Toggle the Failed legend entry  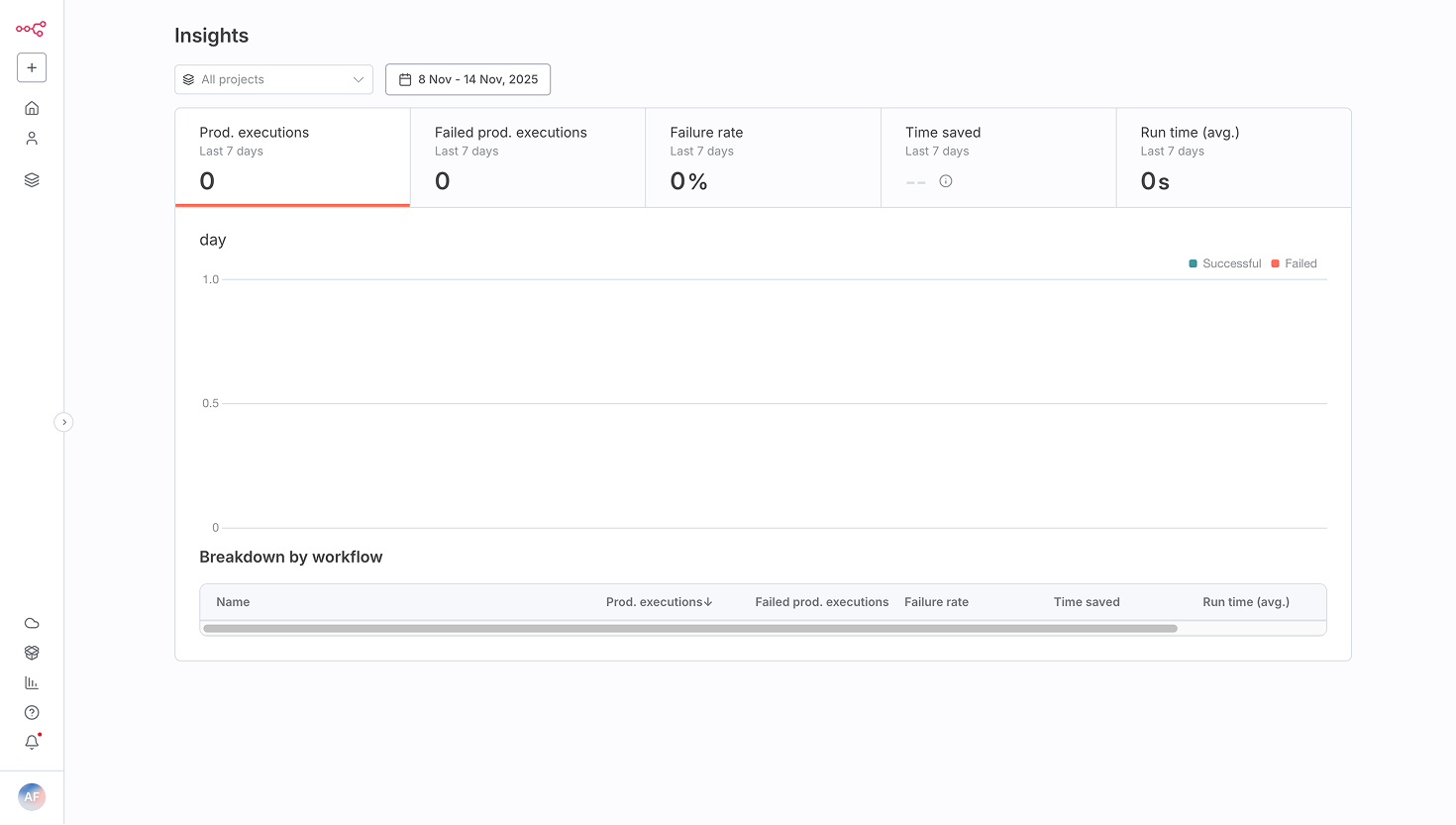click(x=1295, y=263)
